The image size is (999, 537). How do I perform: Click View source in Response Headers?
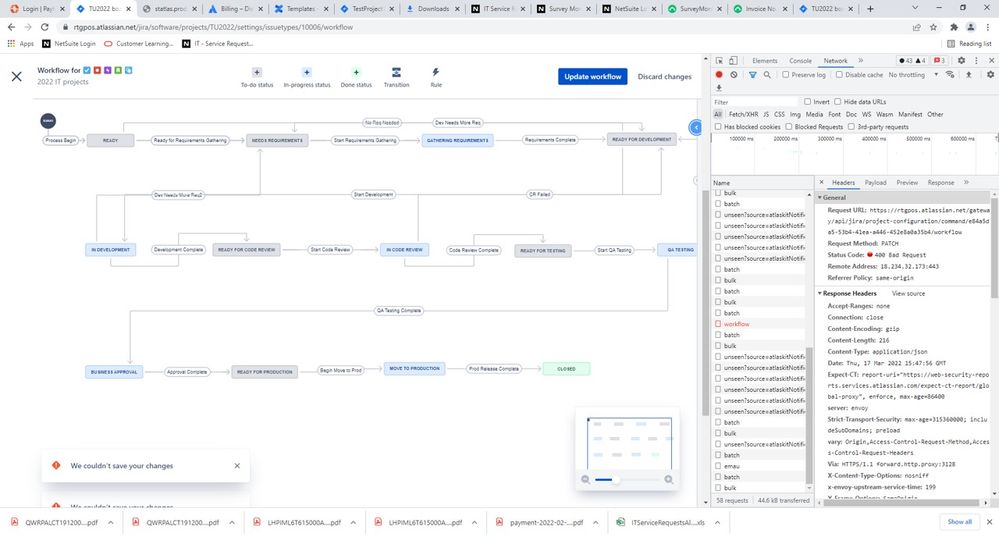(x=908, y=294)
